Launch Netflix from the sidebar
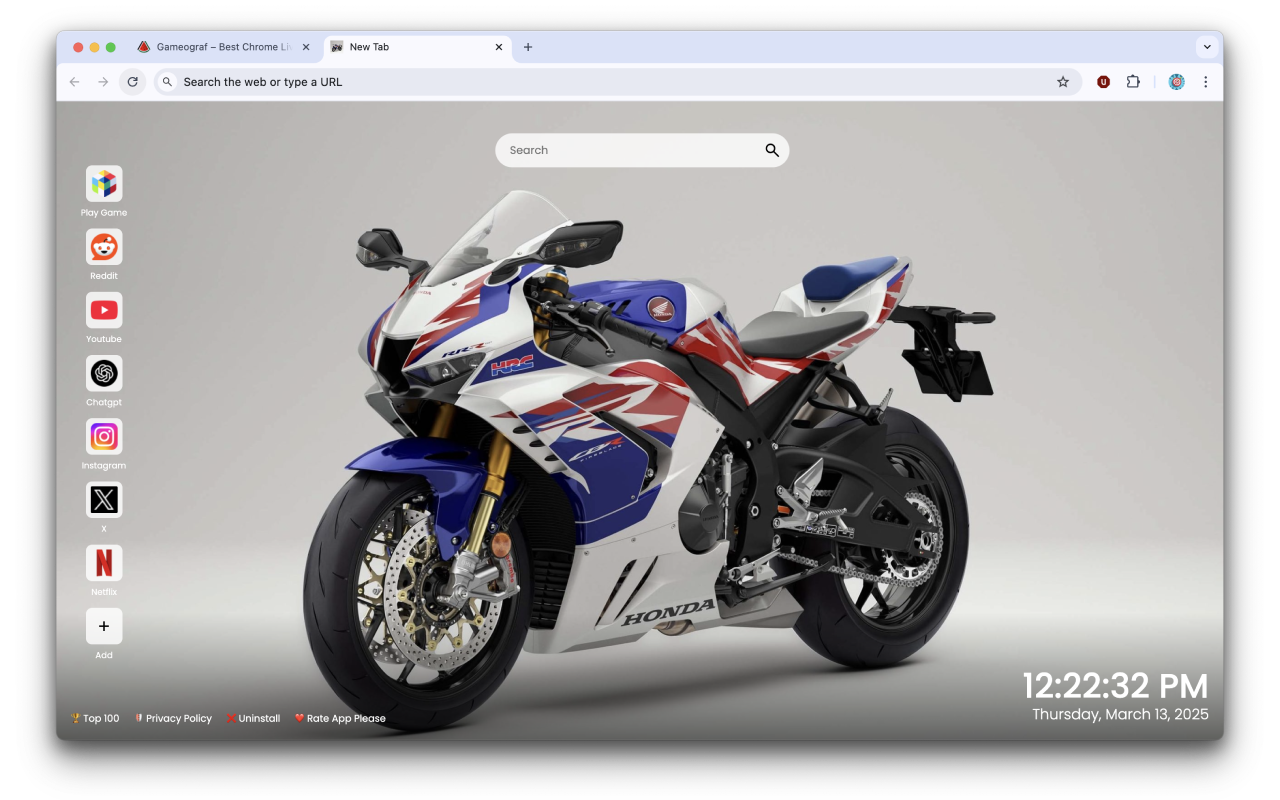The height and width of the screenshot is (800, 1280). [104, 563]
